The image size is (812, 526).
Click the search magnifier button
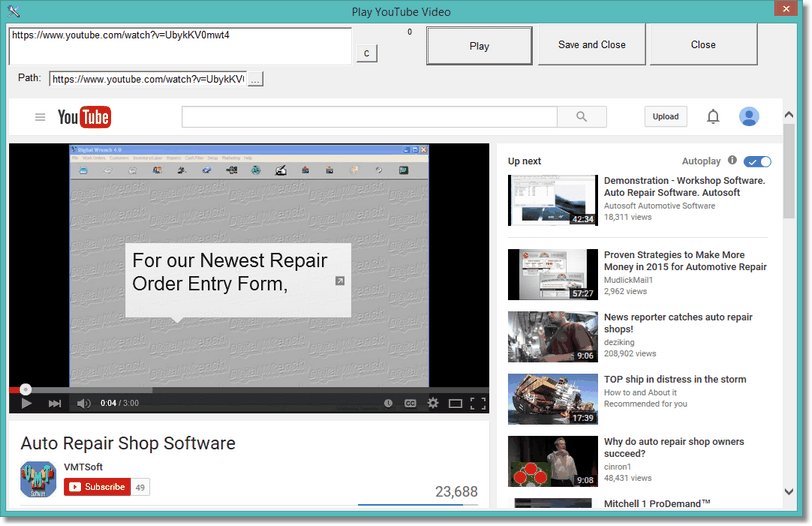pos(580,117)
